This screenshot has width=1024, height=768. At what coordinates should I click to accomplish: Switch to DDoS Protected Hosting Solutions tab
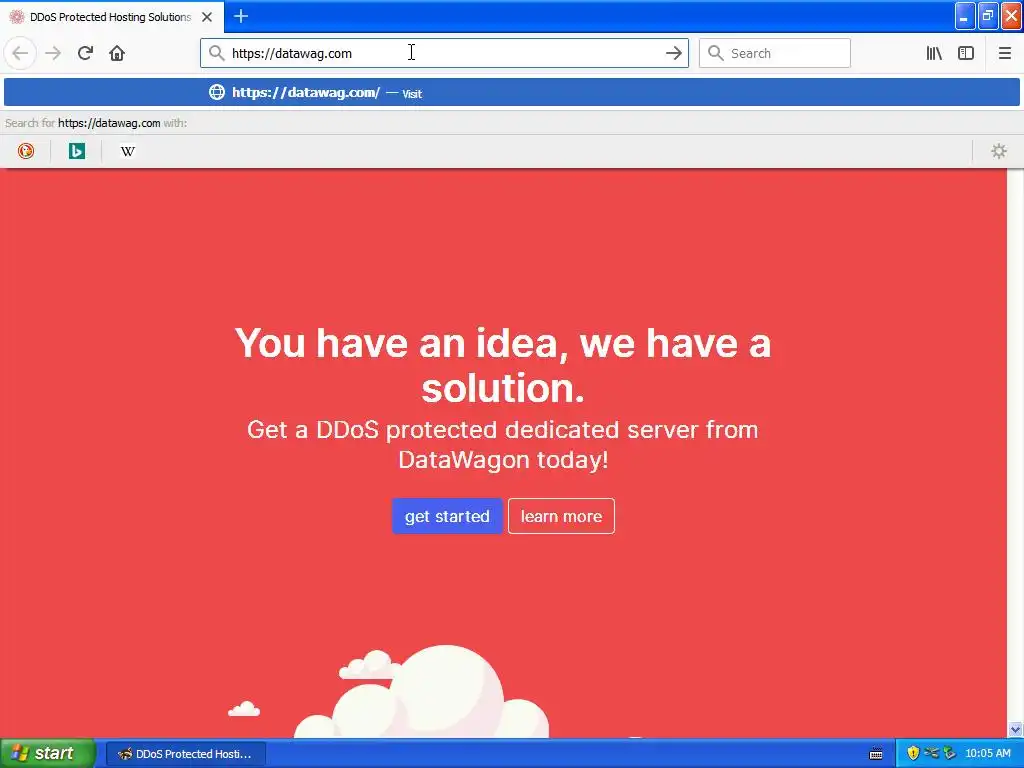(111, 17)
